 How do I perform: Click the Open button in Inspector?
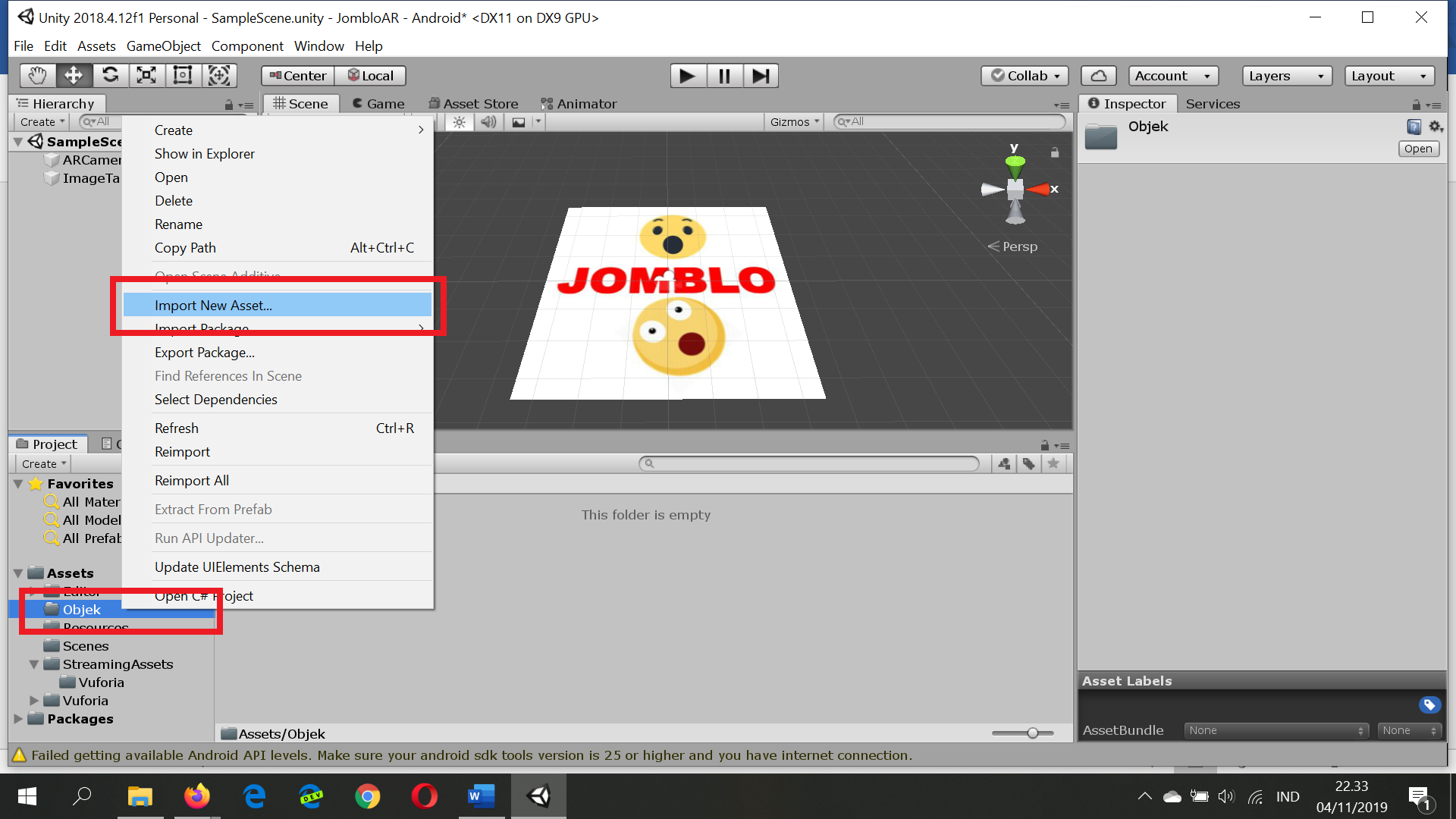1417,149
